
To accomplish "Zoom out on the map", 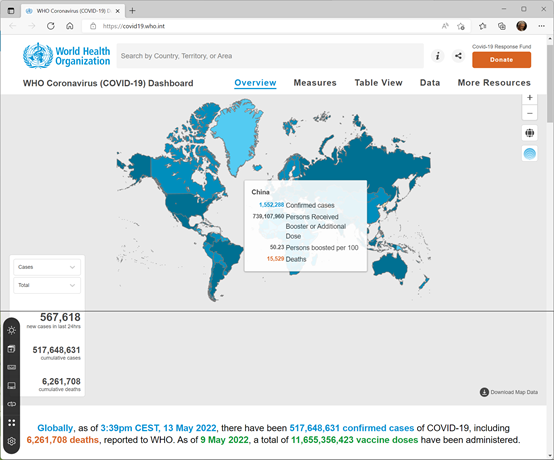I will 529,113.
